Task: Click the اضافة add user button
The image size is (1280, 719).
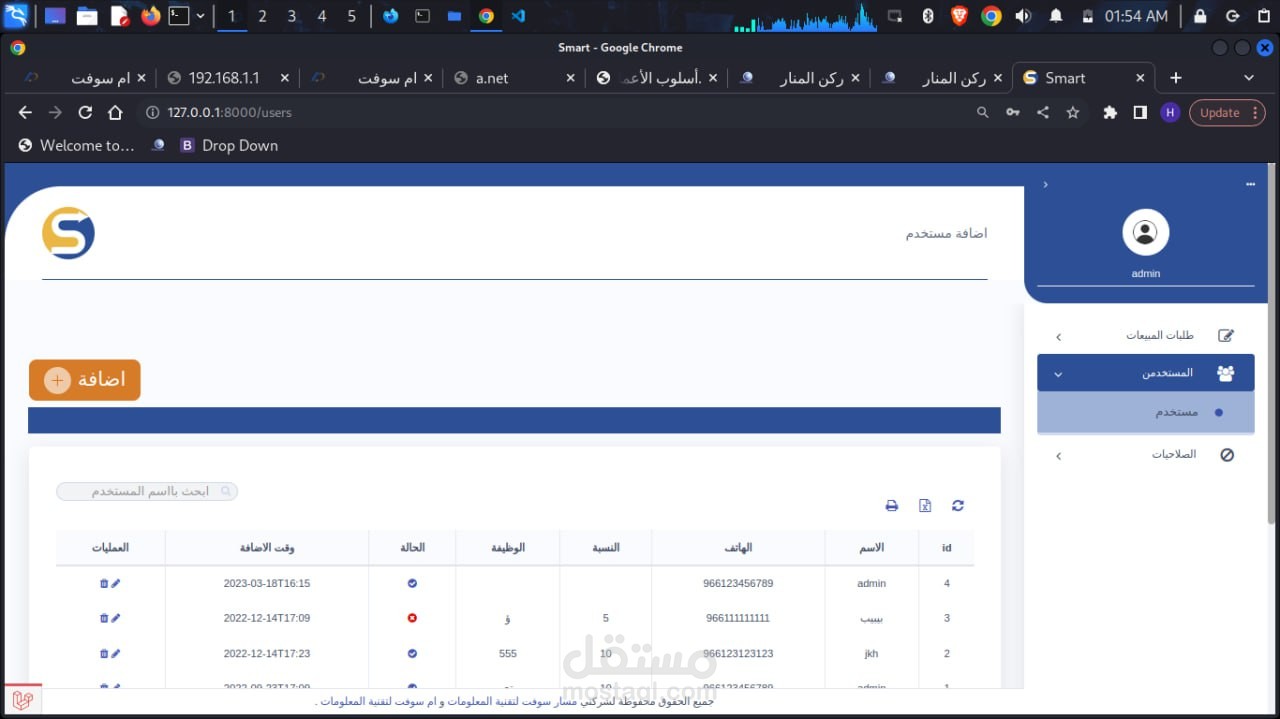Action: click(85, 380)
